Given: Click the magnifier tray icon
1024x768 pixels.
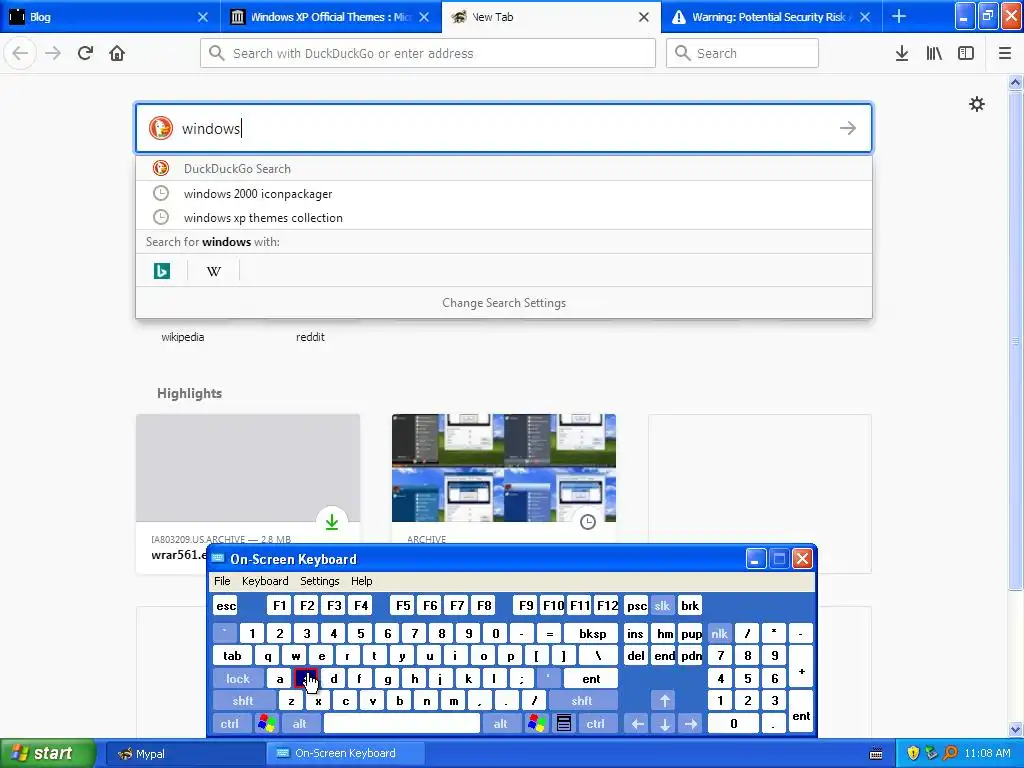Looking at the screenshot, I should pos(950,753).
